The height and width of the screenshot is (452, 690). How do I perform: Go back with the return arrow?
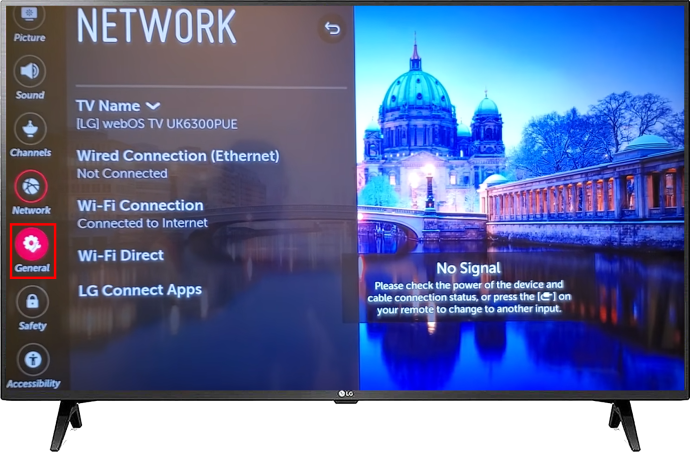[x=332, y=29]
